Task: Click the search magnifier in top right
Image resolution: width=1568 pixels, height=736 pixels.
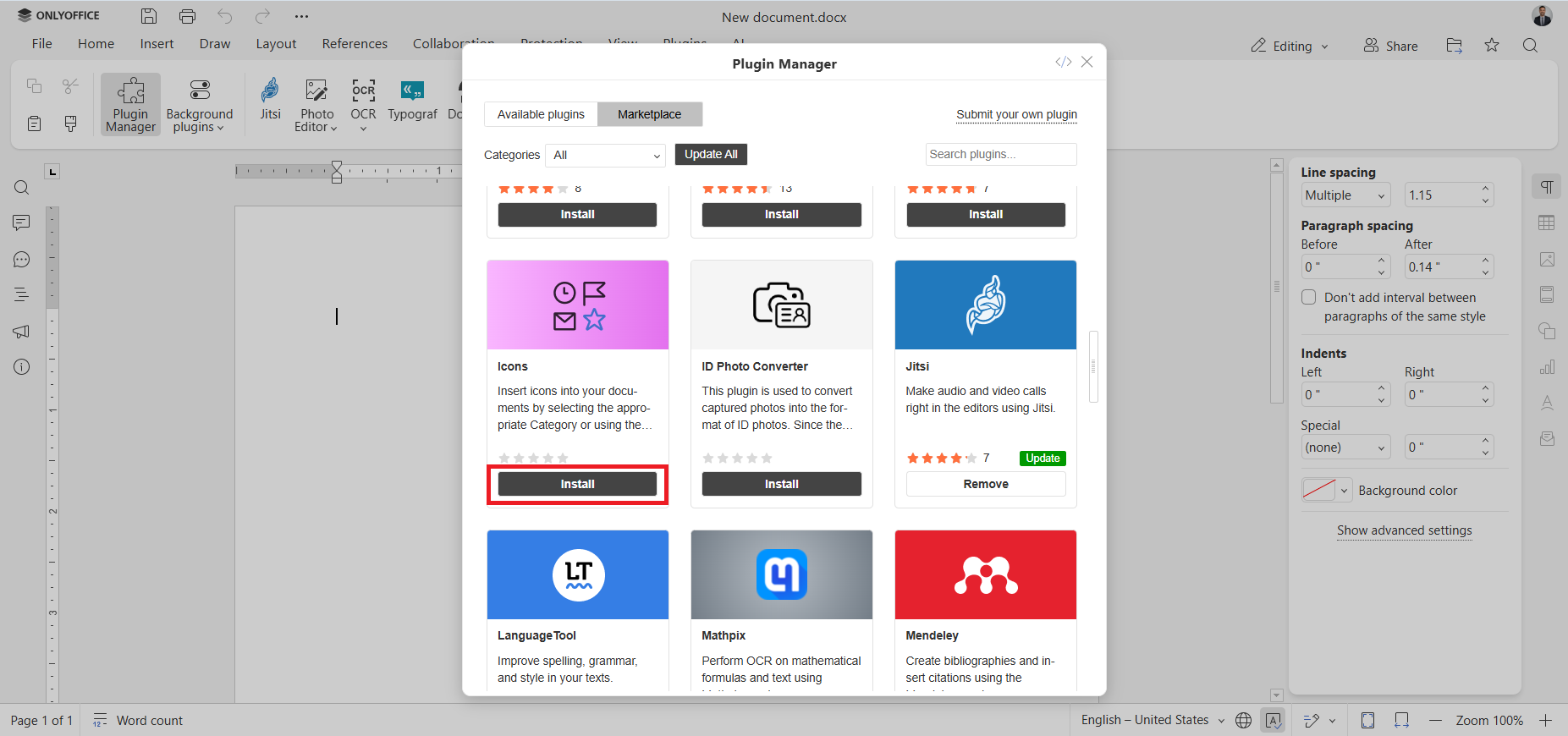Action: [1530, 46]
